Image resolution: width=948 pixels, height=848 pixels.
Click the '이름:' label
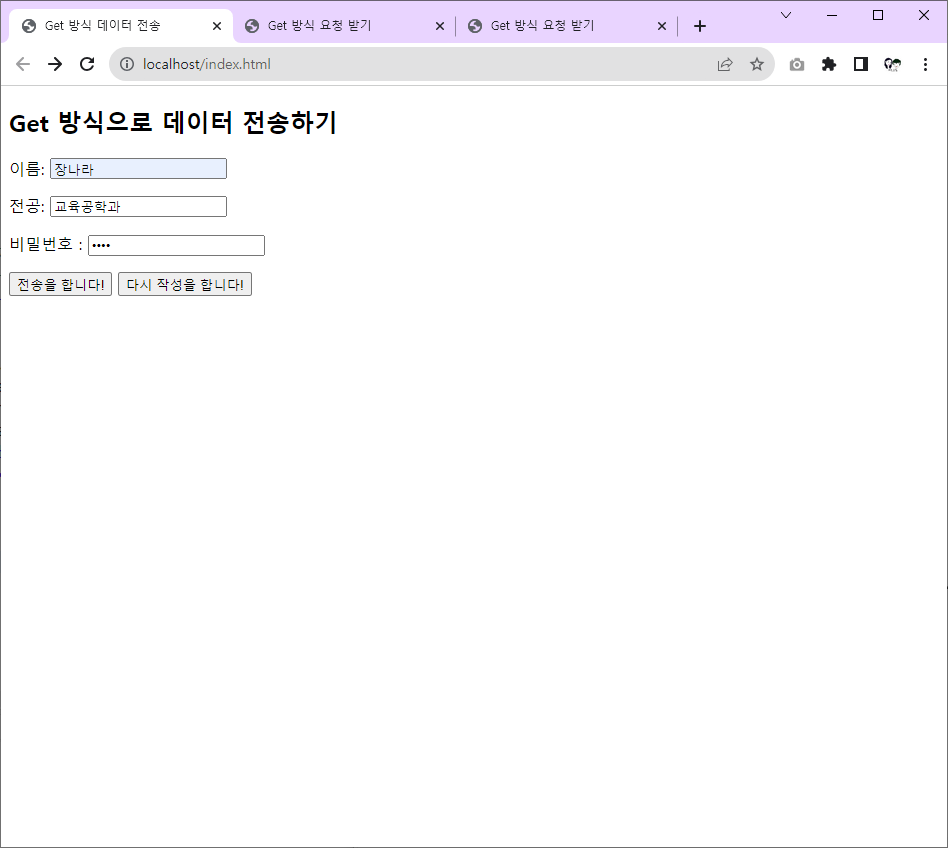[27, 169]
